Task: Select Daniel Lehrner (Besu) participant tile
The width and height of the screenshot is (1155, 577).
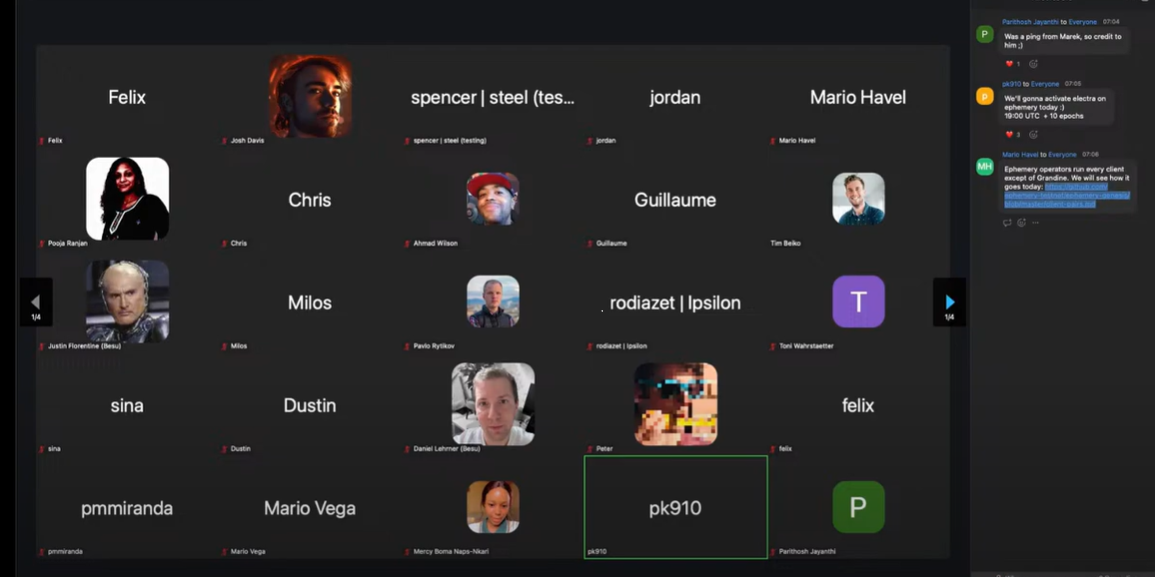Action: pyautogui.click(x=492, y=405)
